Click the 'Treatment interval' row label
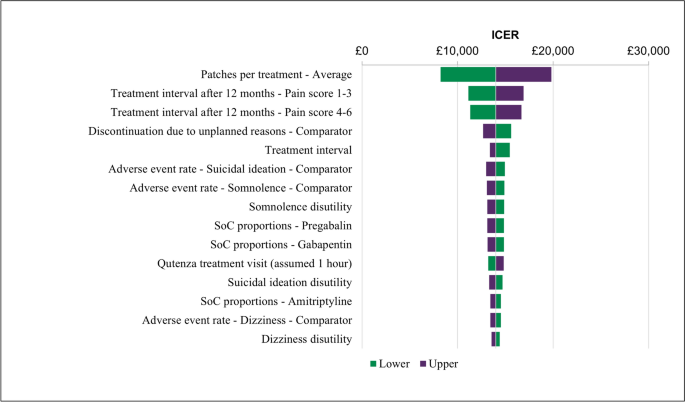Viewport: 685px width, 402px height. [x=305, y=150]
